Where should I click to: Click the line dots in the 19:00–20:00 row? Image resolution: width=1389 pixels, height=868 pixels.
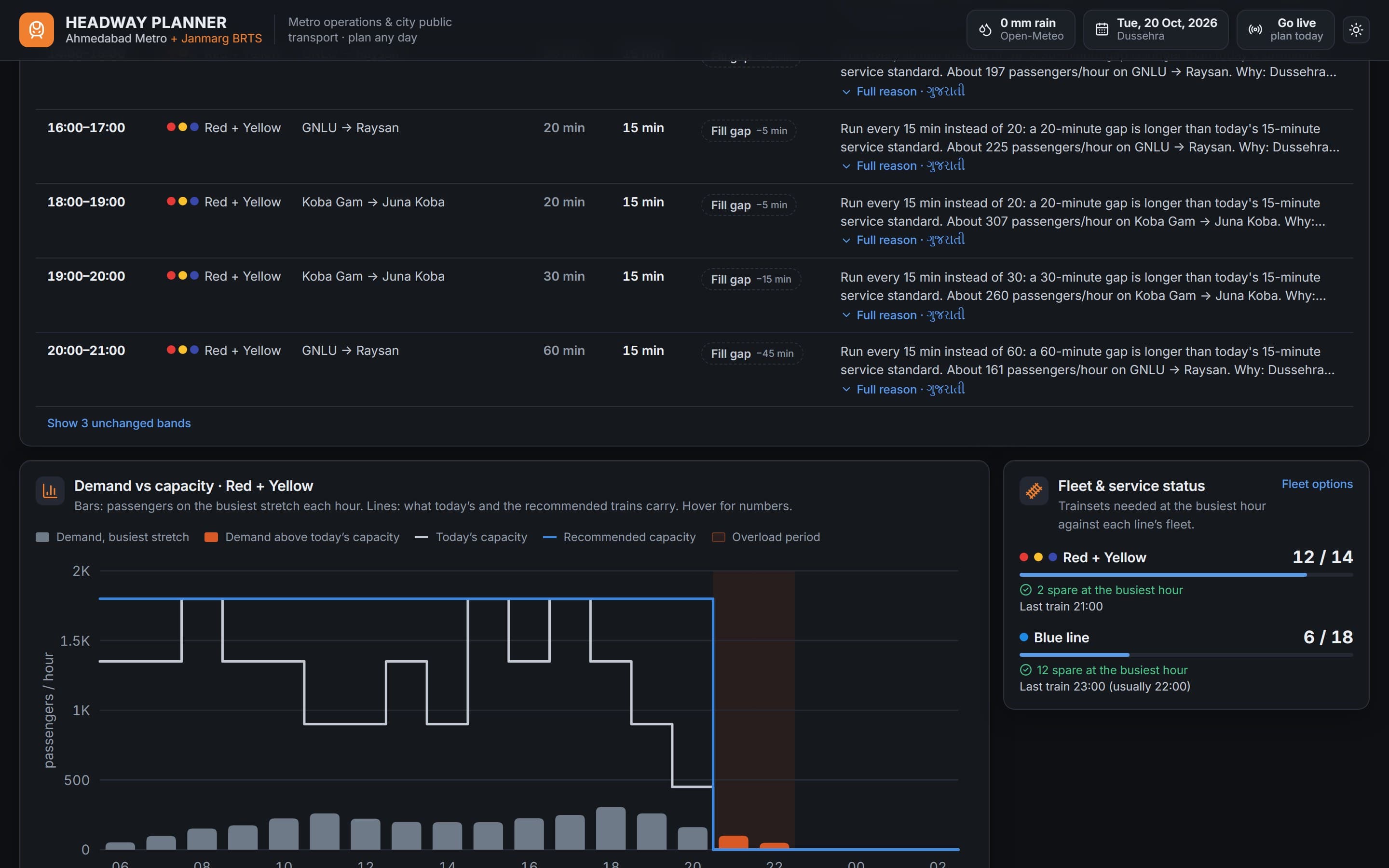pos(182,275)
